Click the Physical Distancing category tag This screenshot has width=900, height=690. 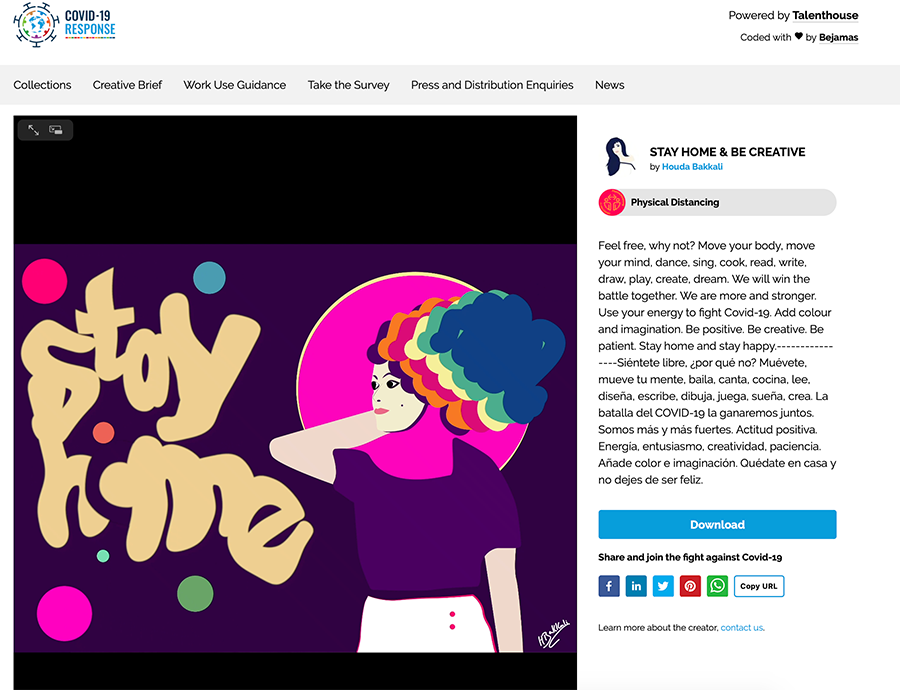[717, 202]
